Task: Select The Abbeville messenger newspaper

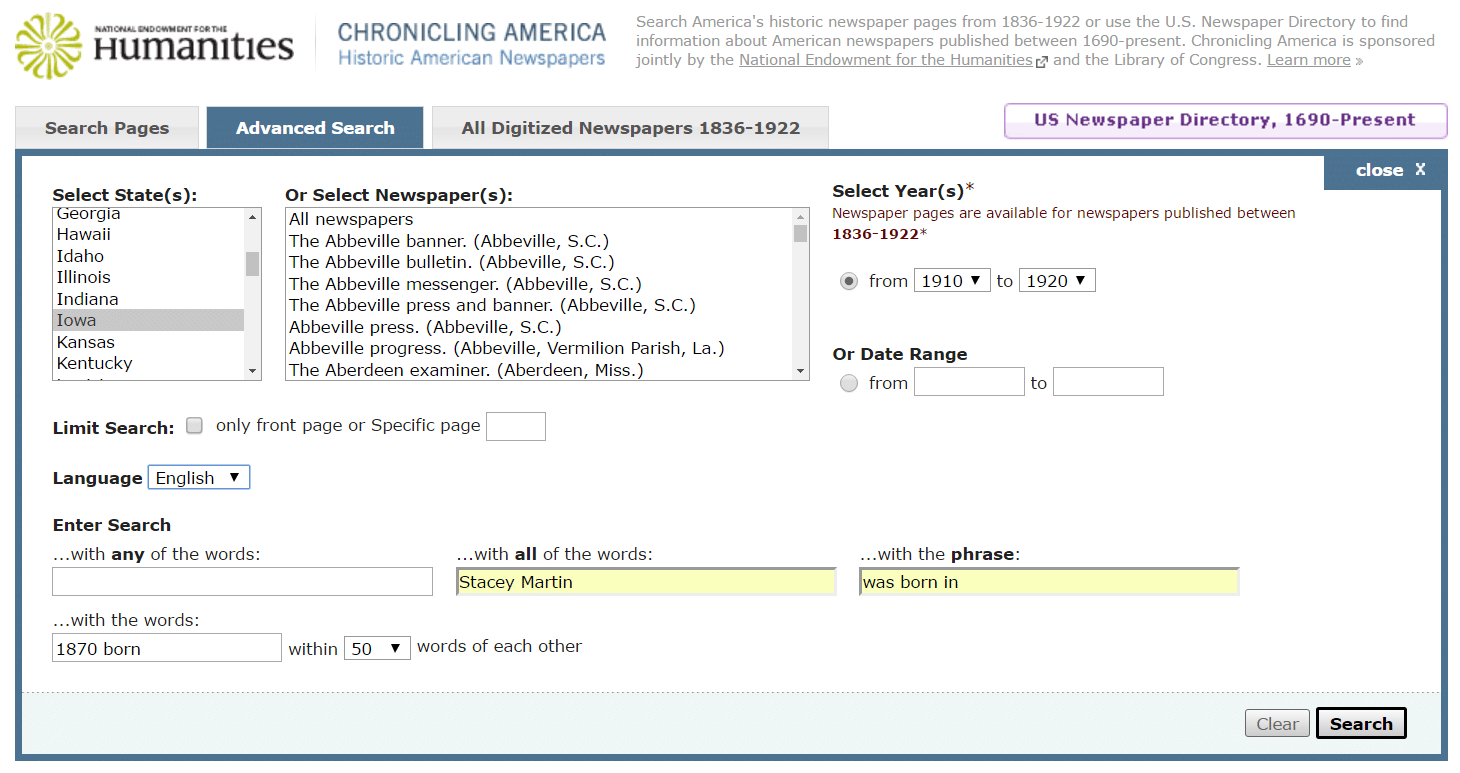Action: tap(539, 284)
